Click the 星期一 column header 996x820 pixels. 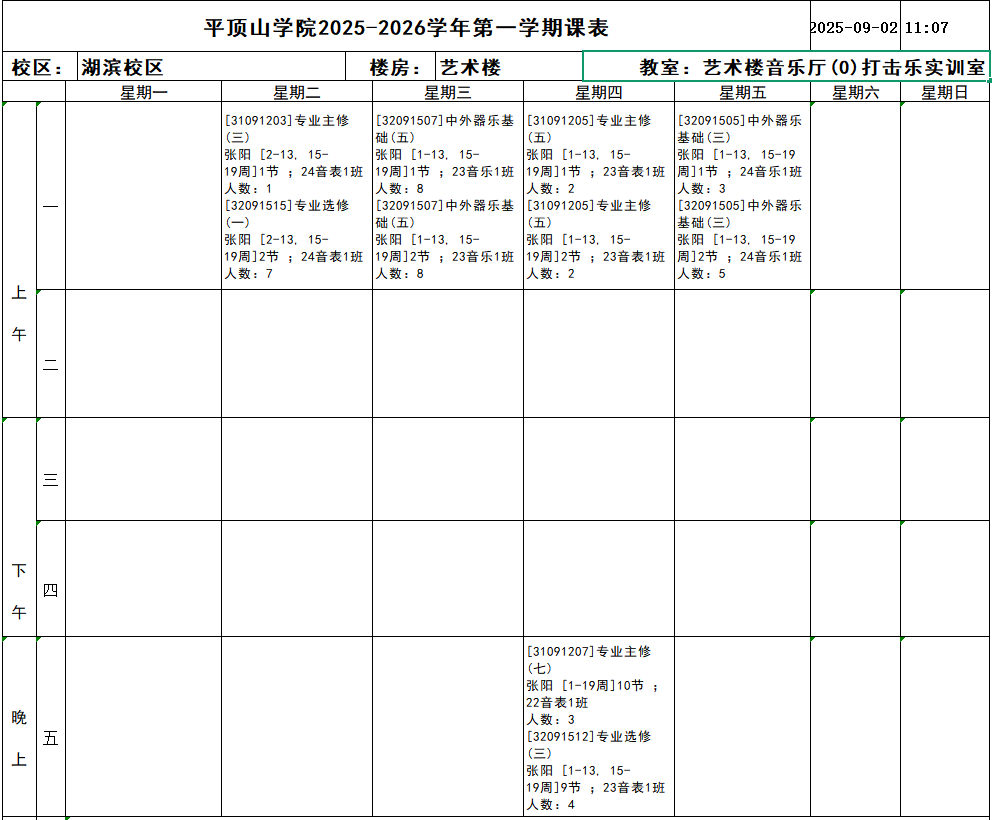(143, 93)
